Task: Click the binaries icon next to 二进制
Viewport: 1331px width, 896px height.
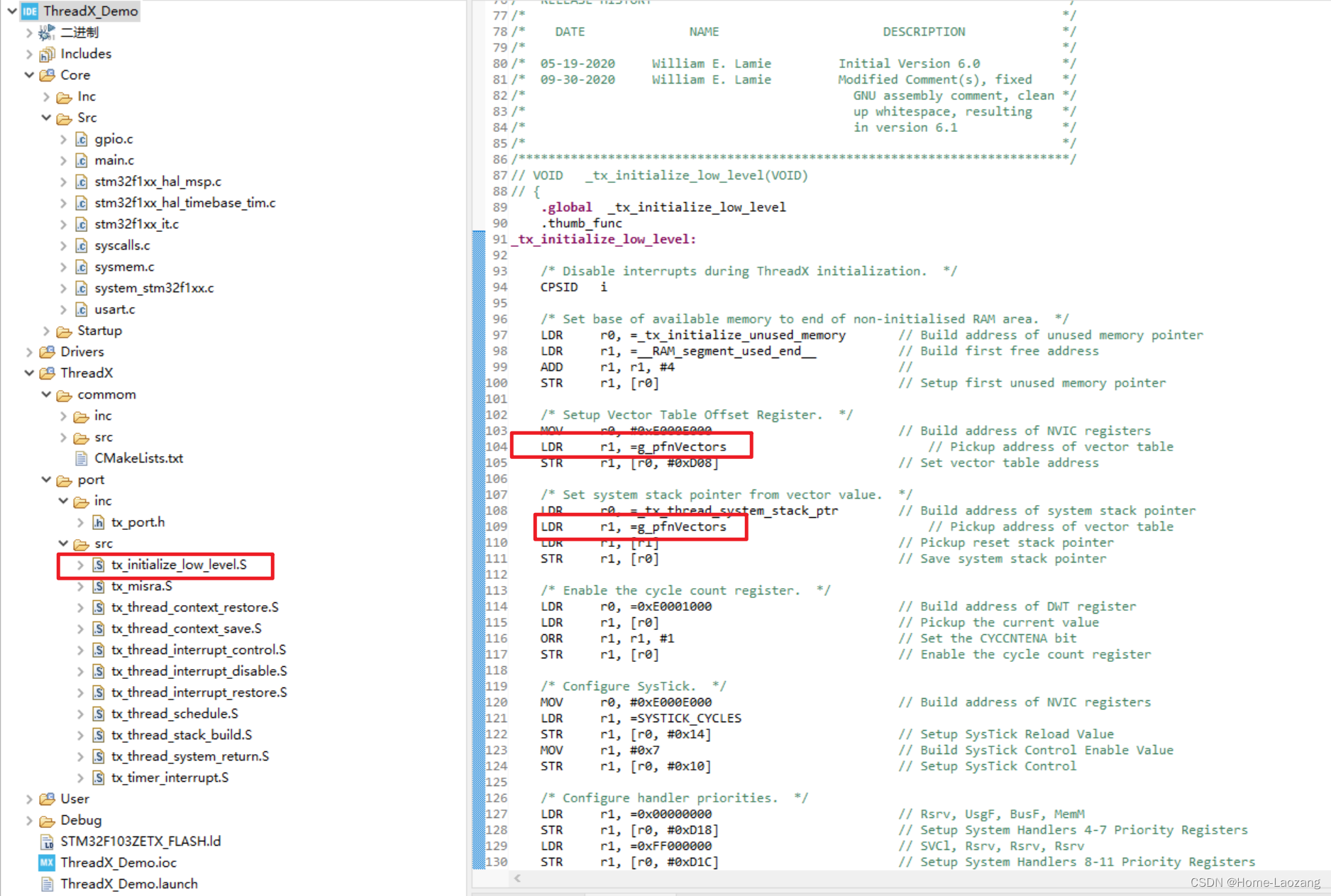Action: tap(45, 32)
